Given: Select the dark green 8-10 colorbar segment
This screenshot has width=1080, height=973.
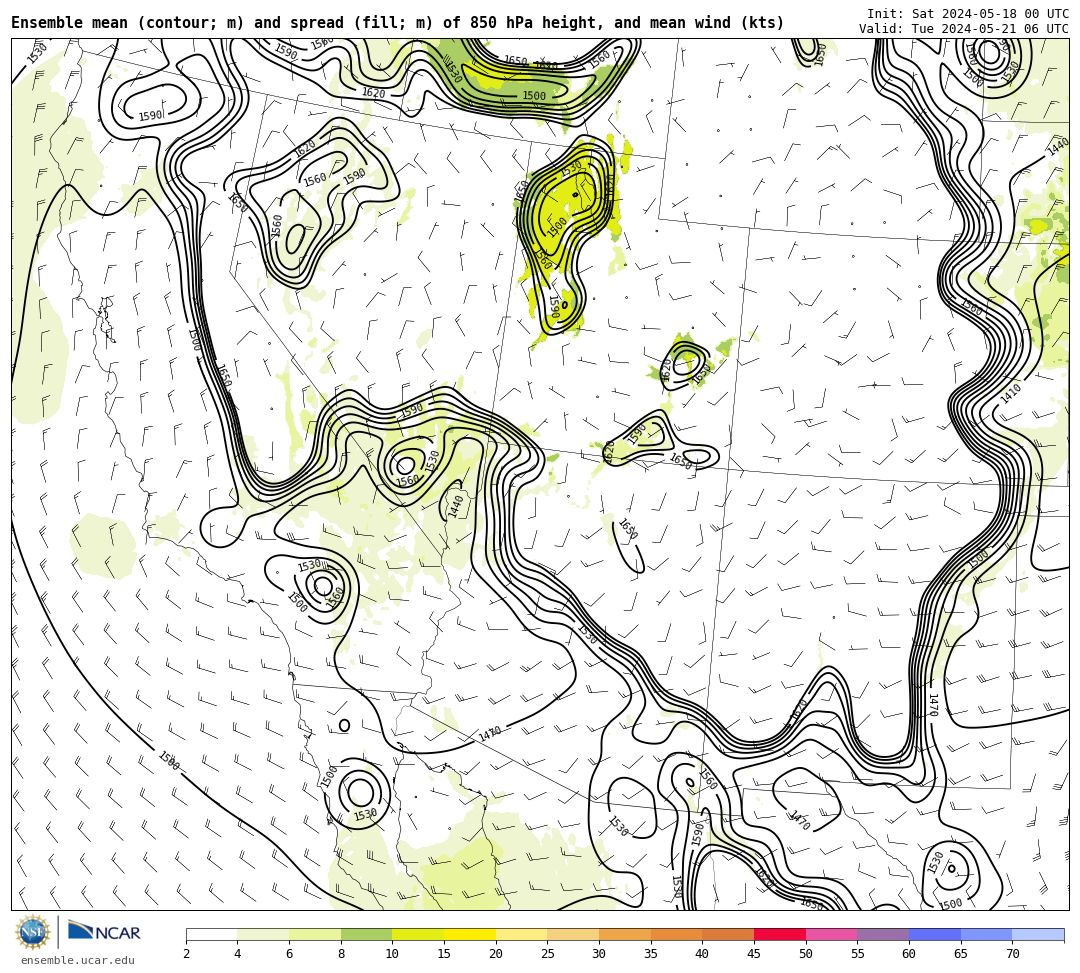Looking at the screenshot, I should coord(366,934).
